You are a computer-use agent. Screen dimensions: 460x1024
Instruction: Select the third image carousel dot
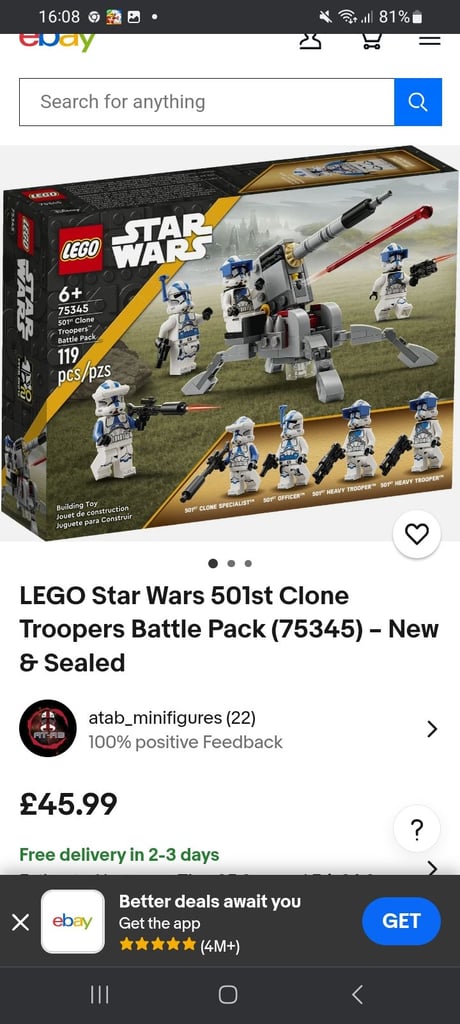pos(248,564)
